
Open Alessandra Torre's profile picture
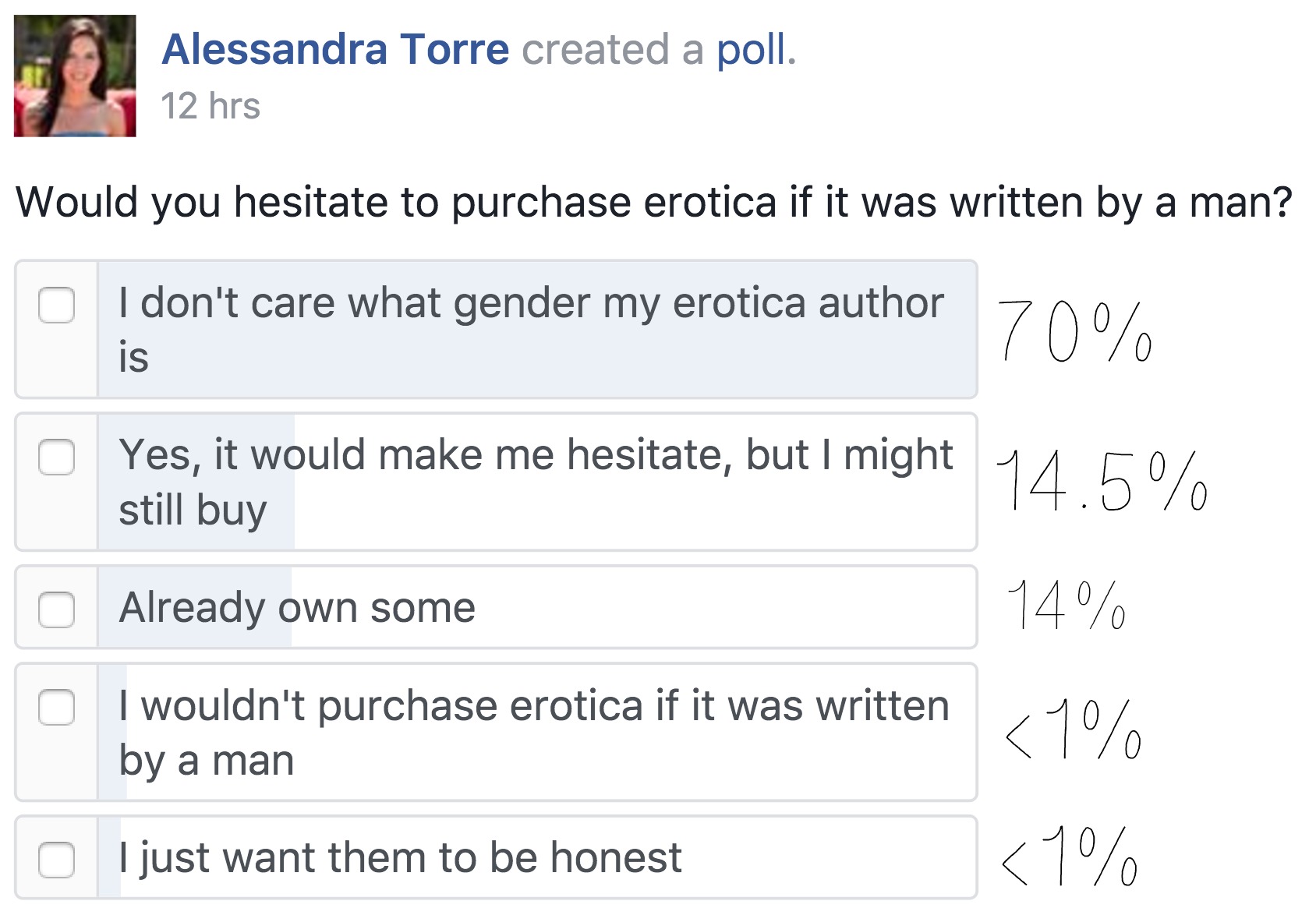click(x=75, y=76)
